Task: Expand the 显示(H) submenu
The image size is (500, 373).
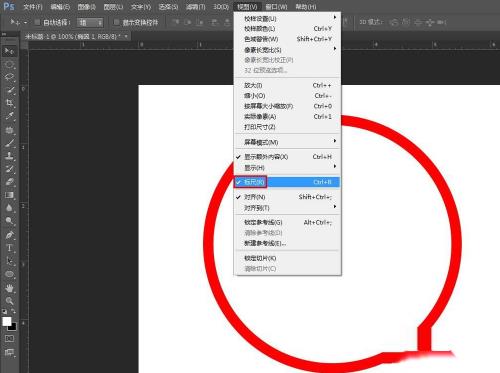Action: (x=287, y=167)
